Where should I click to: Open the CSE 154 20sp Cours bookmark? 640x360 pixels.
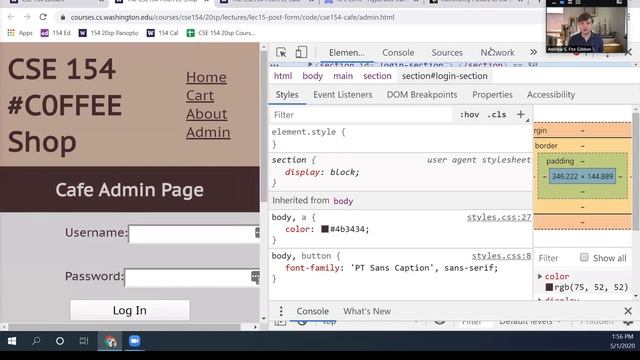coord(221,33)
